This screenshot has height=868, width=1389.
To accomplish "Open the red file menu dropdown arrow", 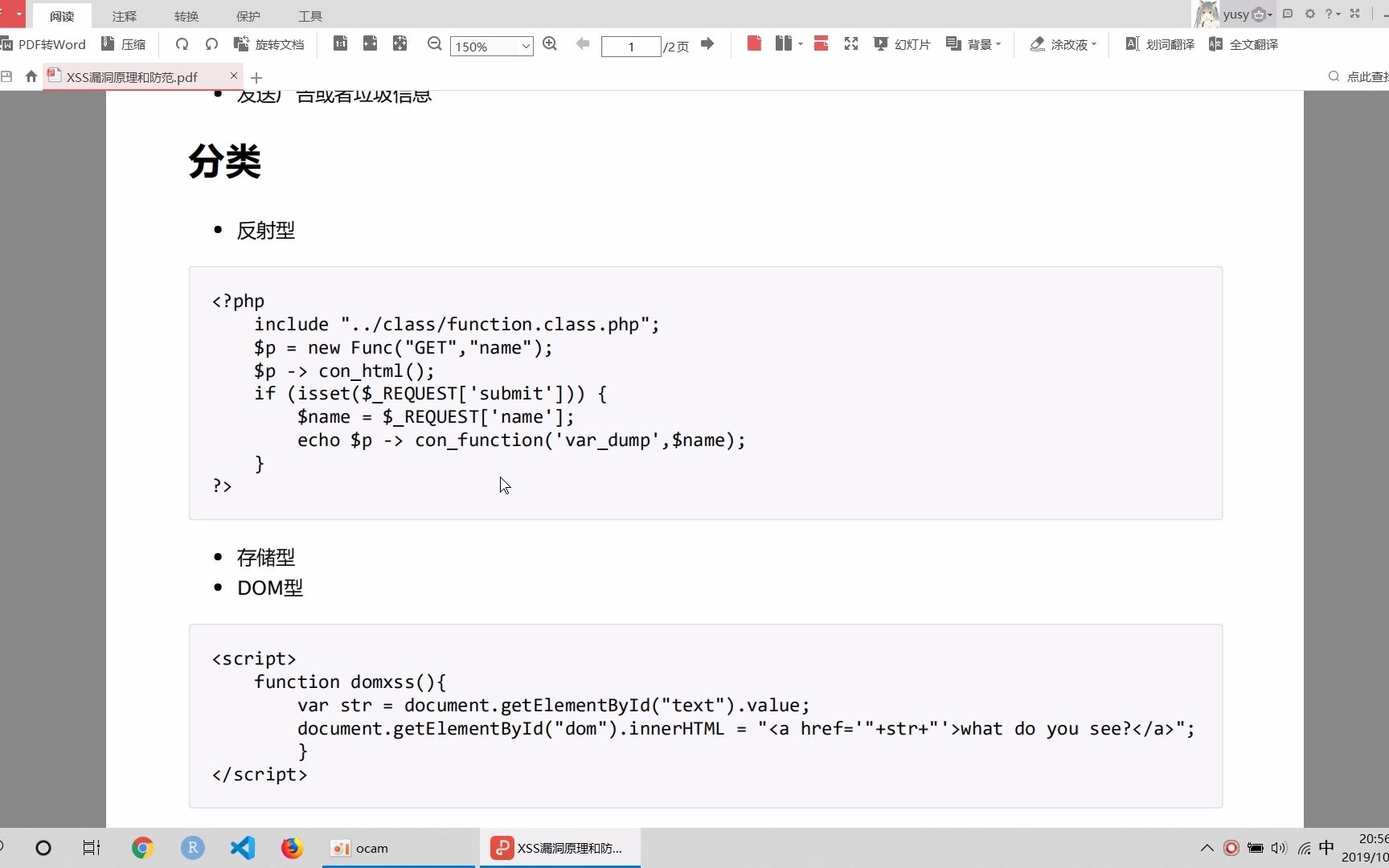I will (x=18, y=14).
